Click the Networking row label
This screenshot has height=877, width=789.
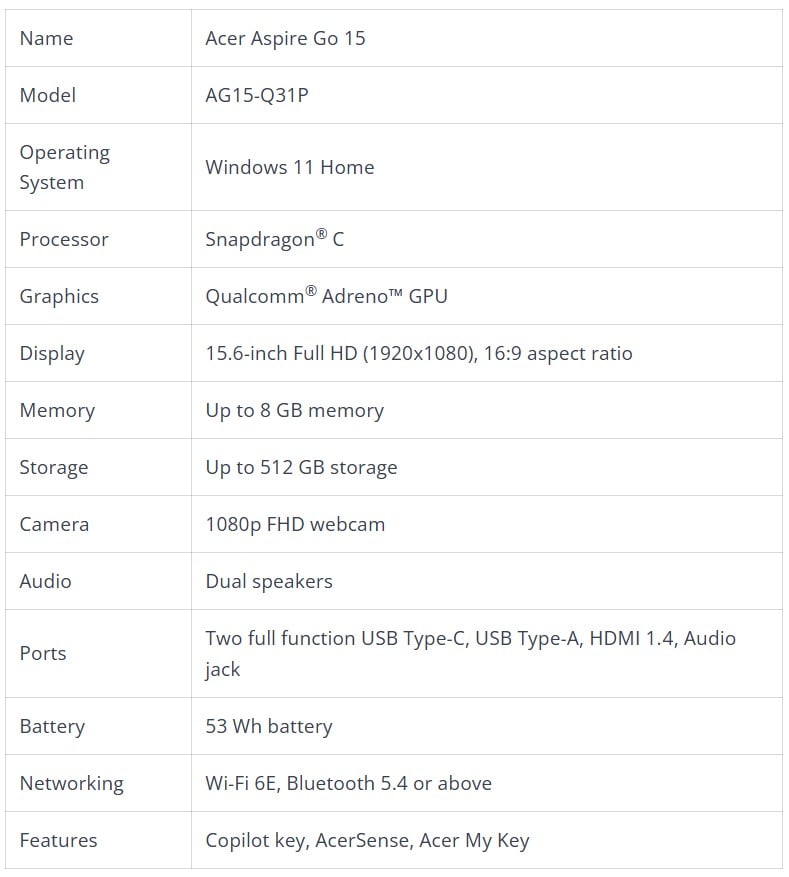[72, 784]
